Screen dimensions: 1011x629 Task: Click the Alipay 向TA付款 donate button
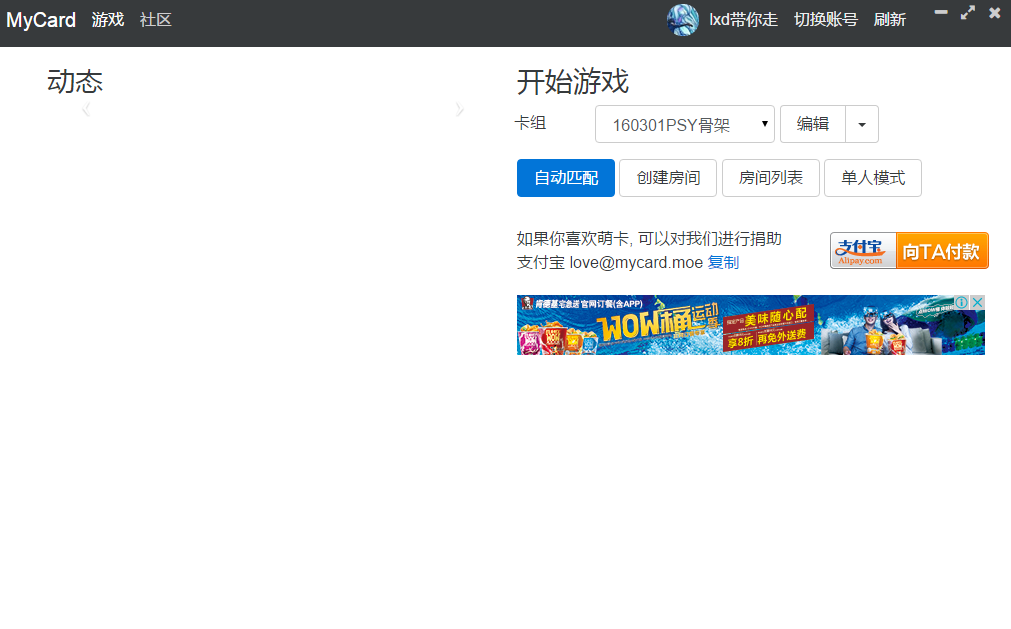tap(909, 251)
